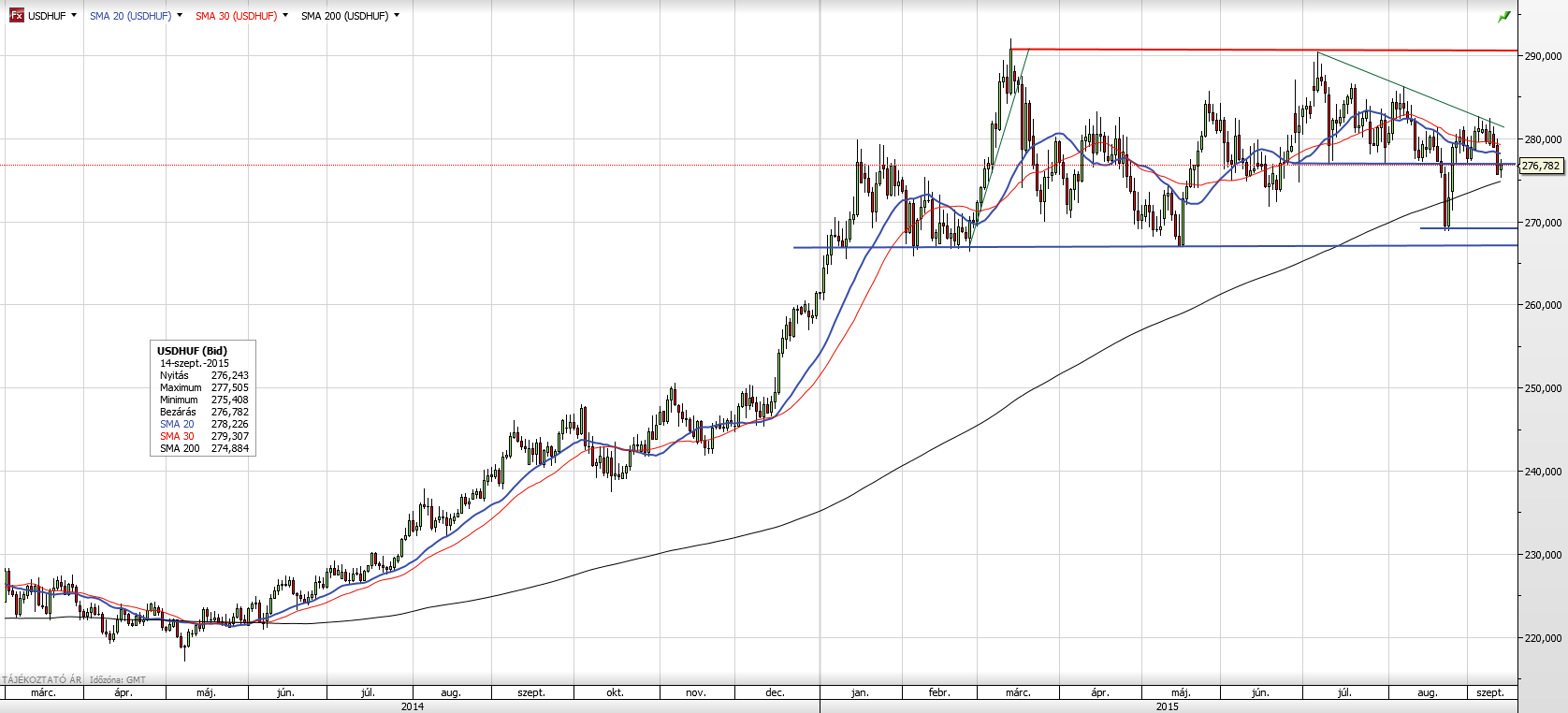Click the 250,000 price axis label
This screenshot has width=1568, height=713.
coord(1543,388)
